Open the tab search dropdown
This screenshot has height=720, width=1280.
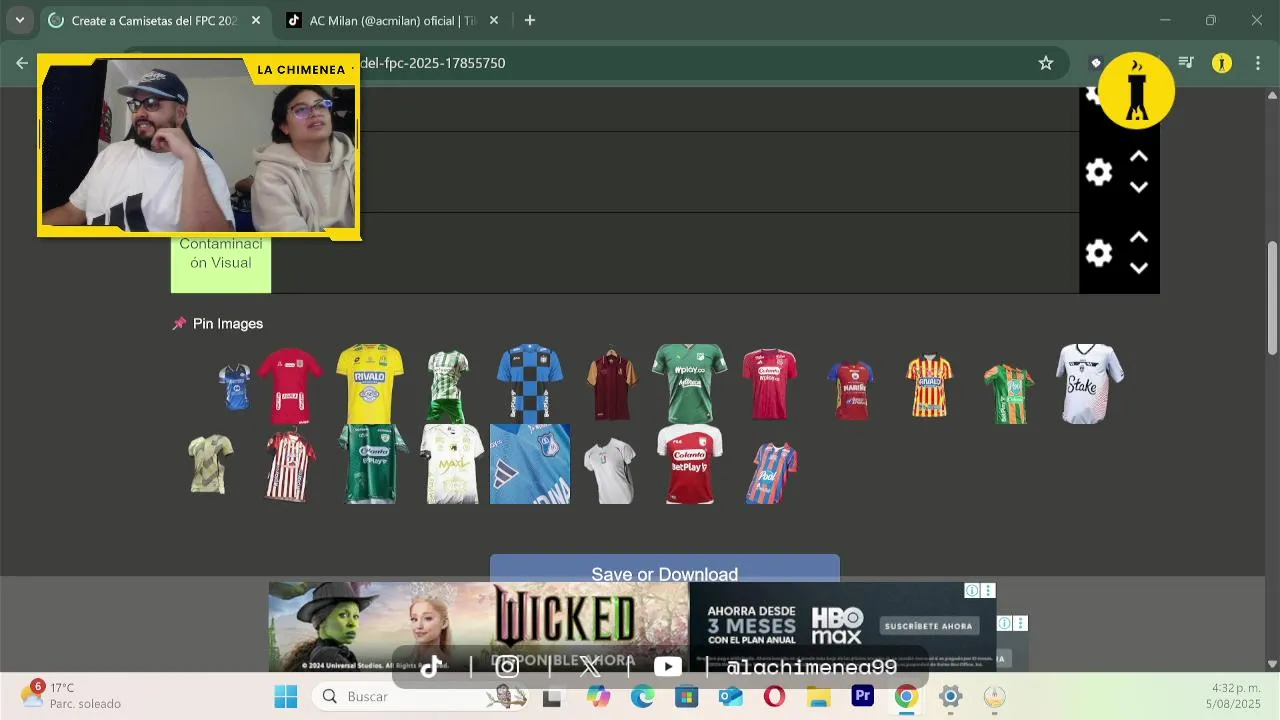pyautogui.click(x=19, y=20)
